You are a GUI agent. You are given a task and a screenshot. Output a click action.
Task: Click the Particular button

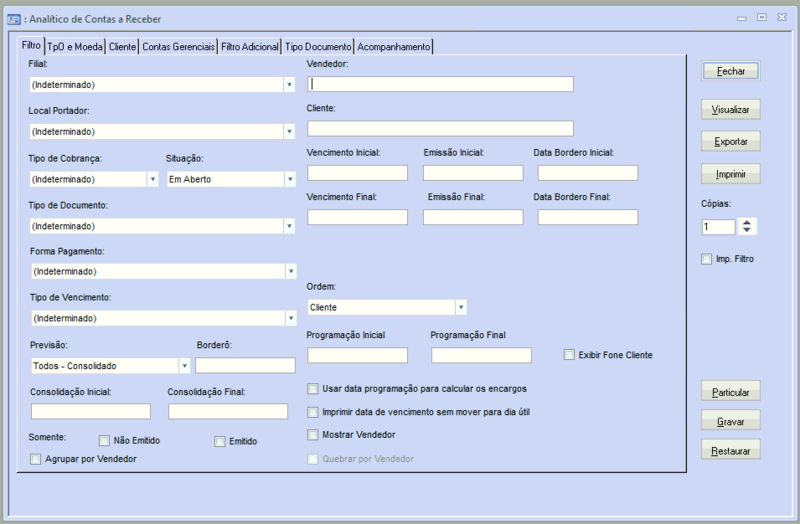[731, 392]
